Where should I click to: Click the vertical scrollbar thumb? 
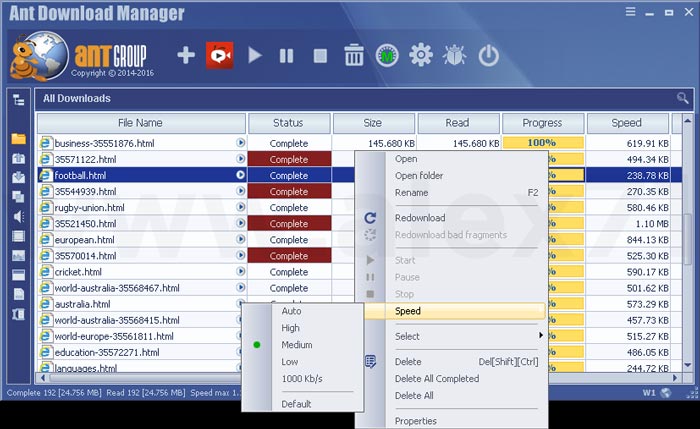pos(688,239)
